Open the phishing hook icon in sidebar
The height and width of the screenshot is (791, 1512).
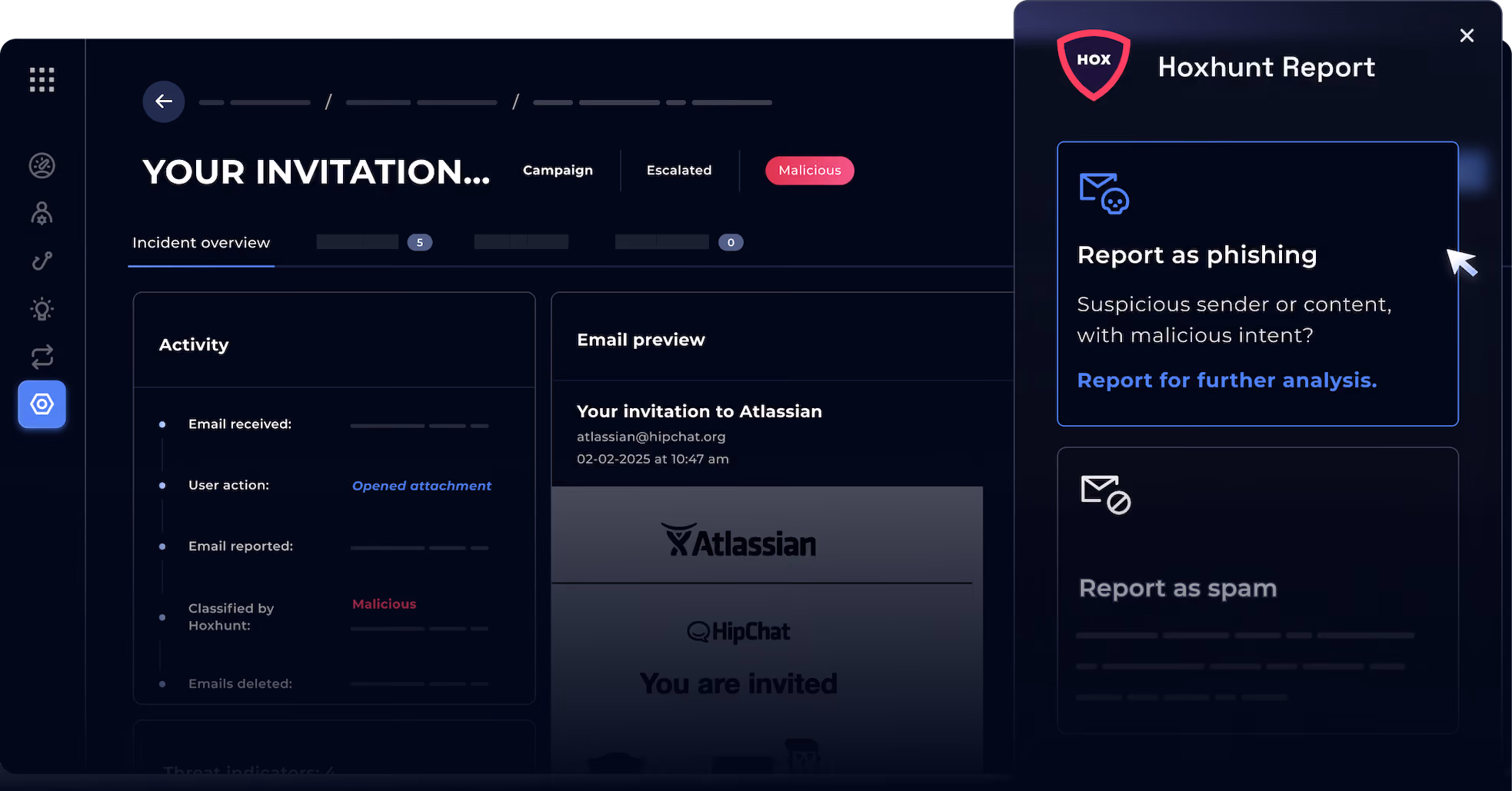point(42,261)
